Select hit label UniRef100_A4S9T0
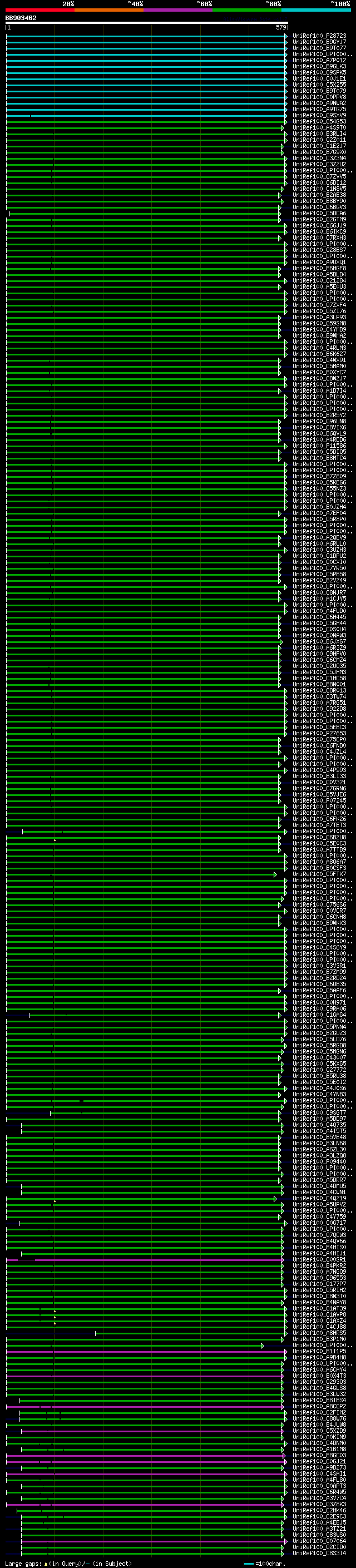The image size is (356, 1568). pos(319,128)
